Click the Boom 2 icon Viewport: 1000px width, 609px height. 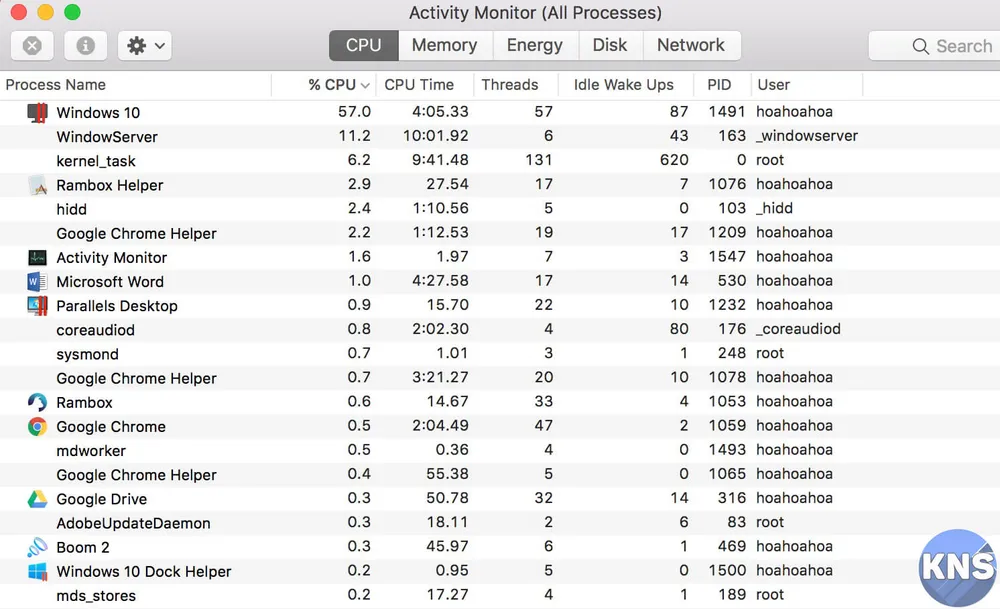pyautogui.click(x=38, y=547)
